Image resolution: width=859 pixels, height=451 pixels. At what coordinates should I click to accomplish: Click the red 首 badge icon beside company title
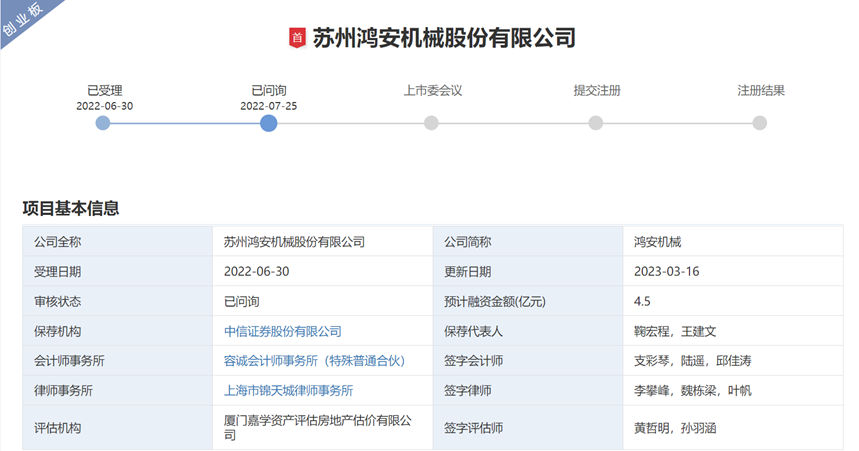point(297,38)
